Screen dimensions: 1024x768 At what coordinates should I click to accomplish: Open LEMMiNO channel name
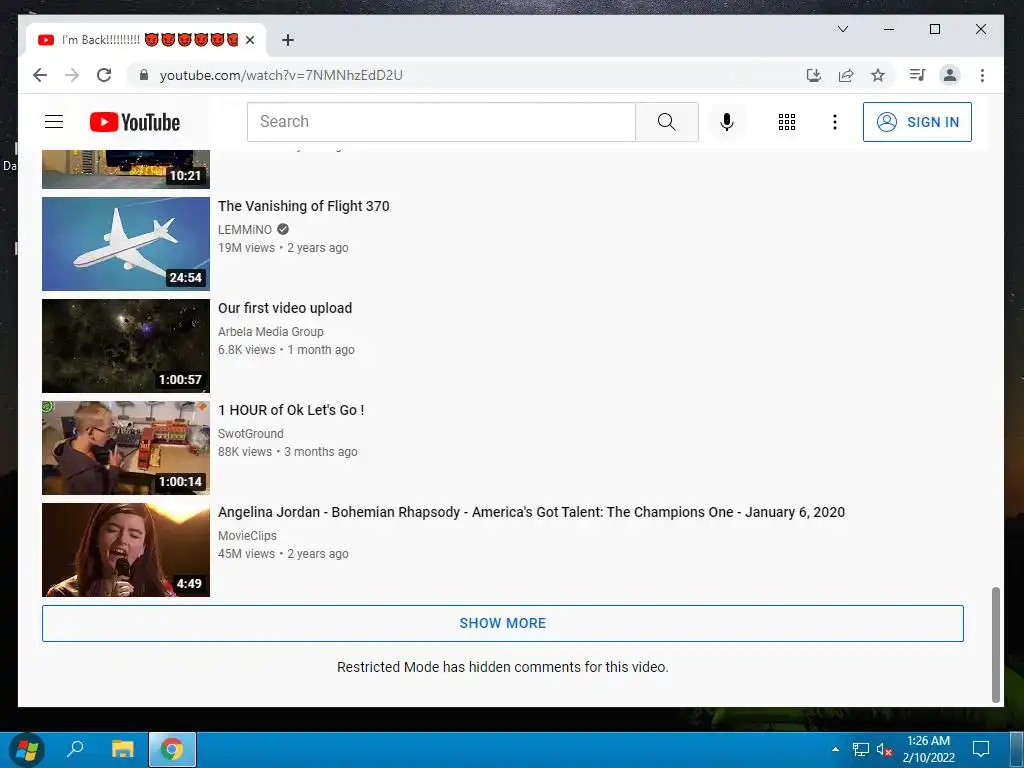coord(245,229)
